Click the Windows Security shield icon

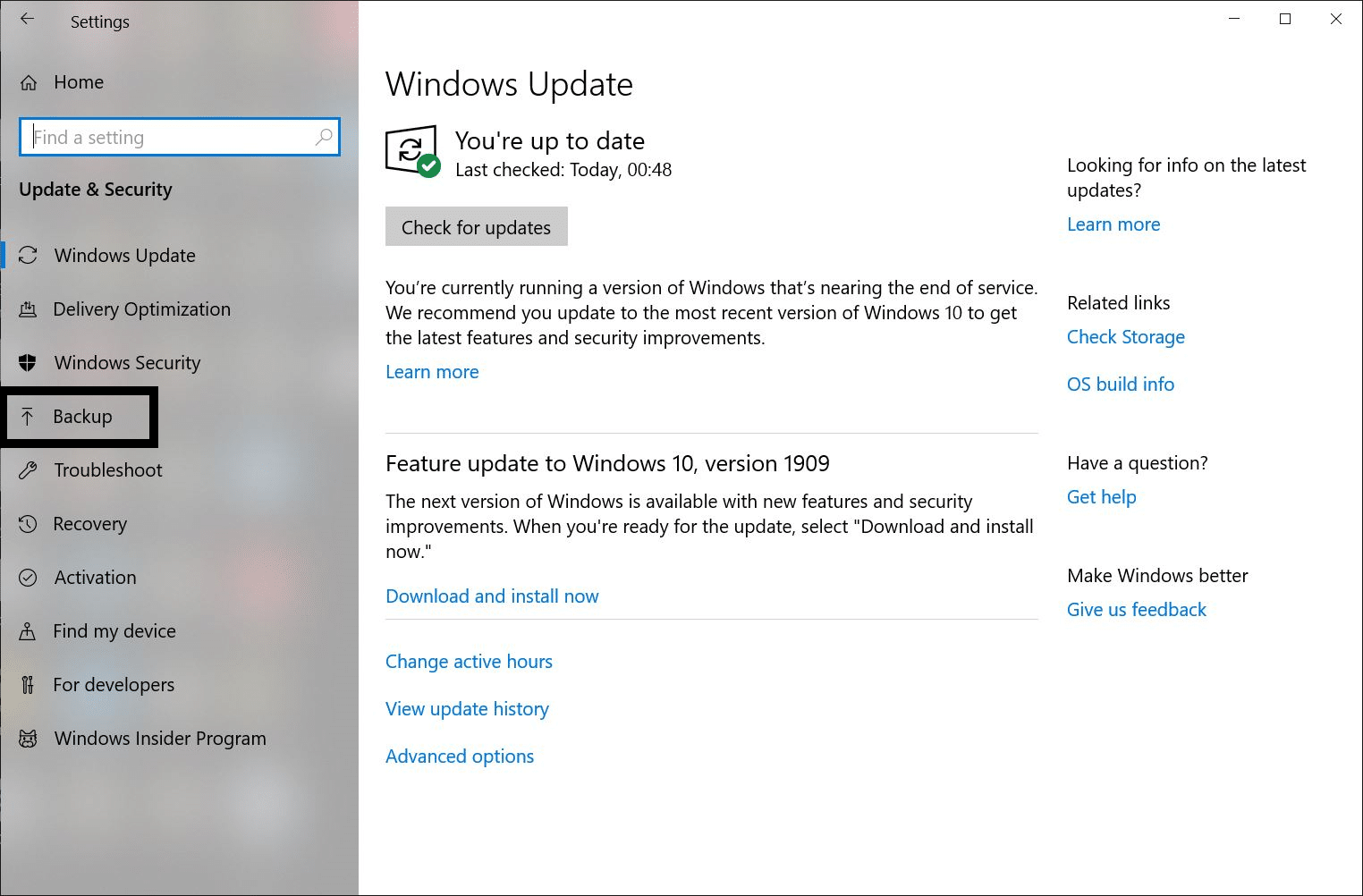click(30, 363)
